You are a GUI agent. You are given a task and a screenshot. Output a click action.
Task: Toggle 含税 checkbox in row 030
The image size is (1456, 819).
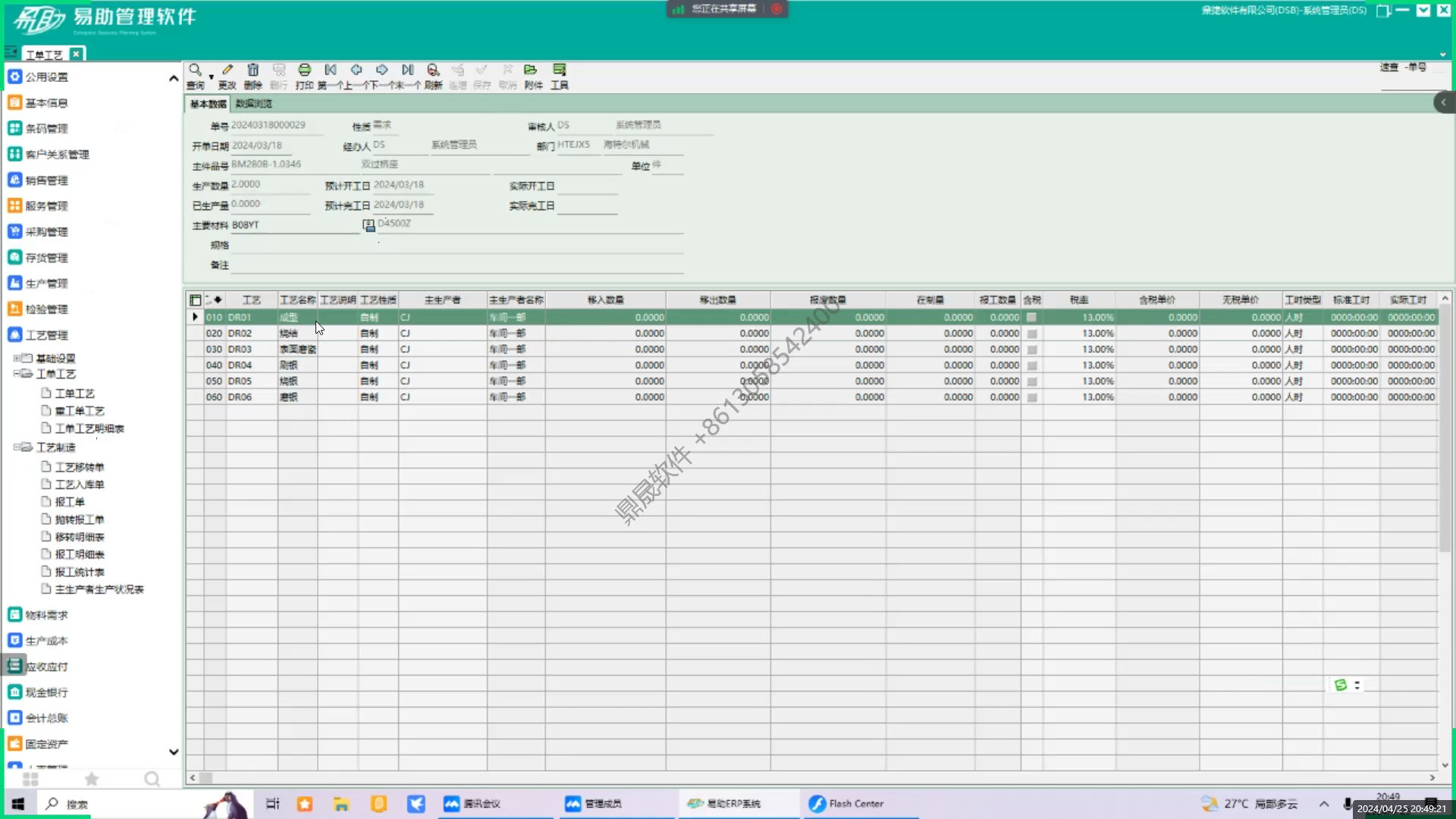(x=1031, y=350)
